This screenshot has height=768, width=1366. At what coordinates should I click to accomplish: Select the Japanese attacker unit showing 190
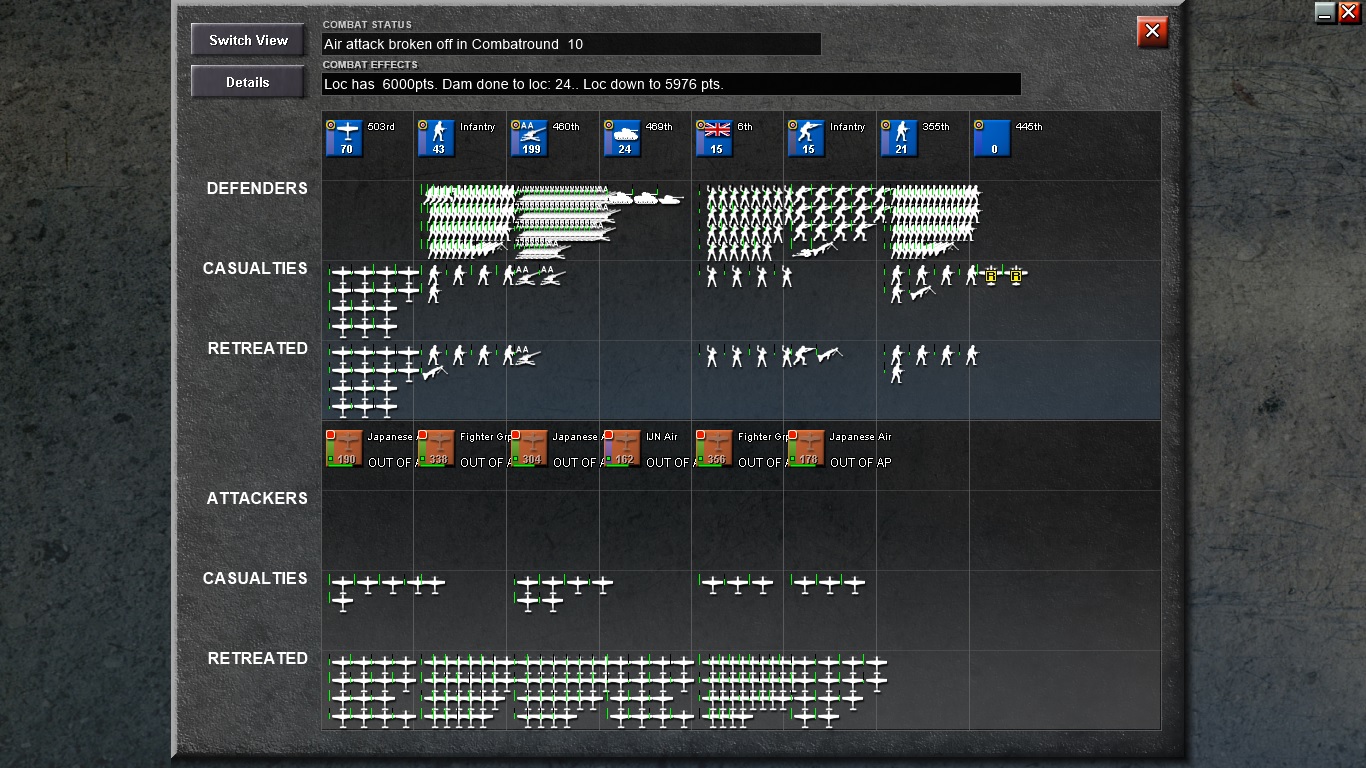click(345, 449)
